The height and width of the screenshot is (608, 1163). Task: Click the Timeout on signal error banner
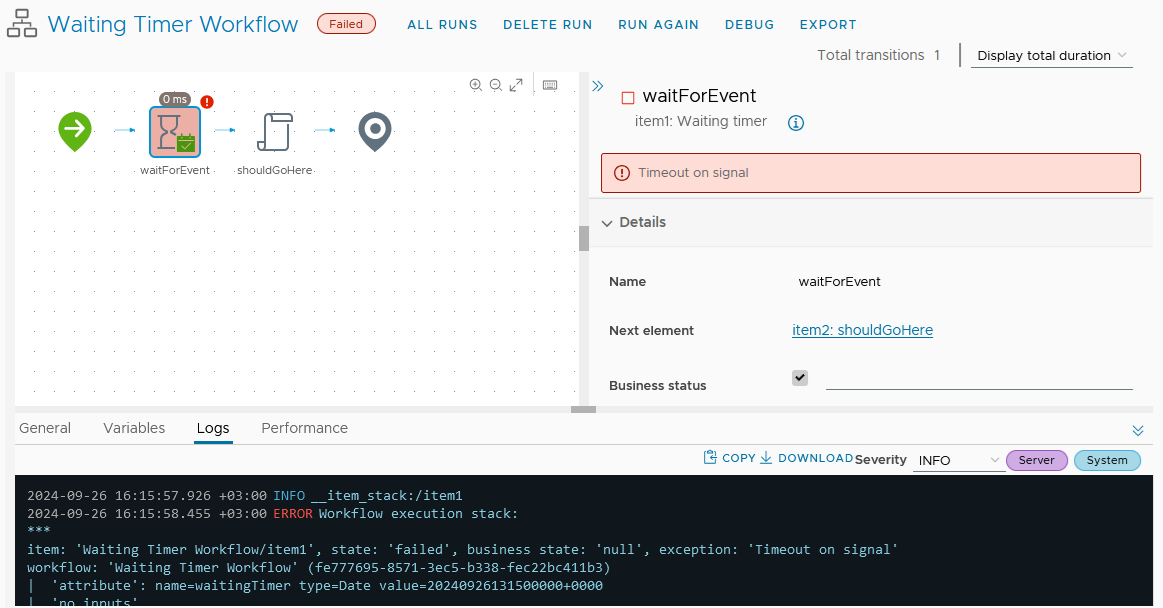point(871,173)
